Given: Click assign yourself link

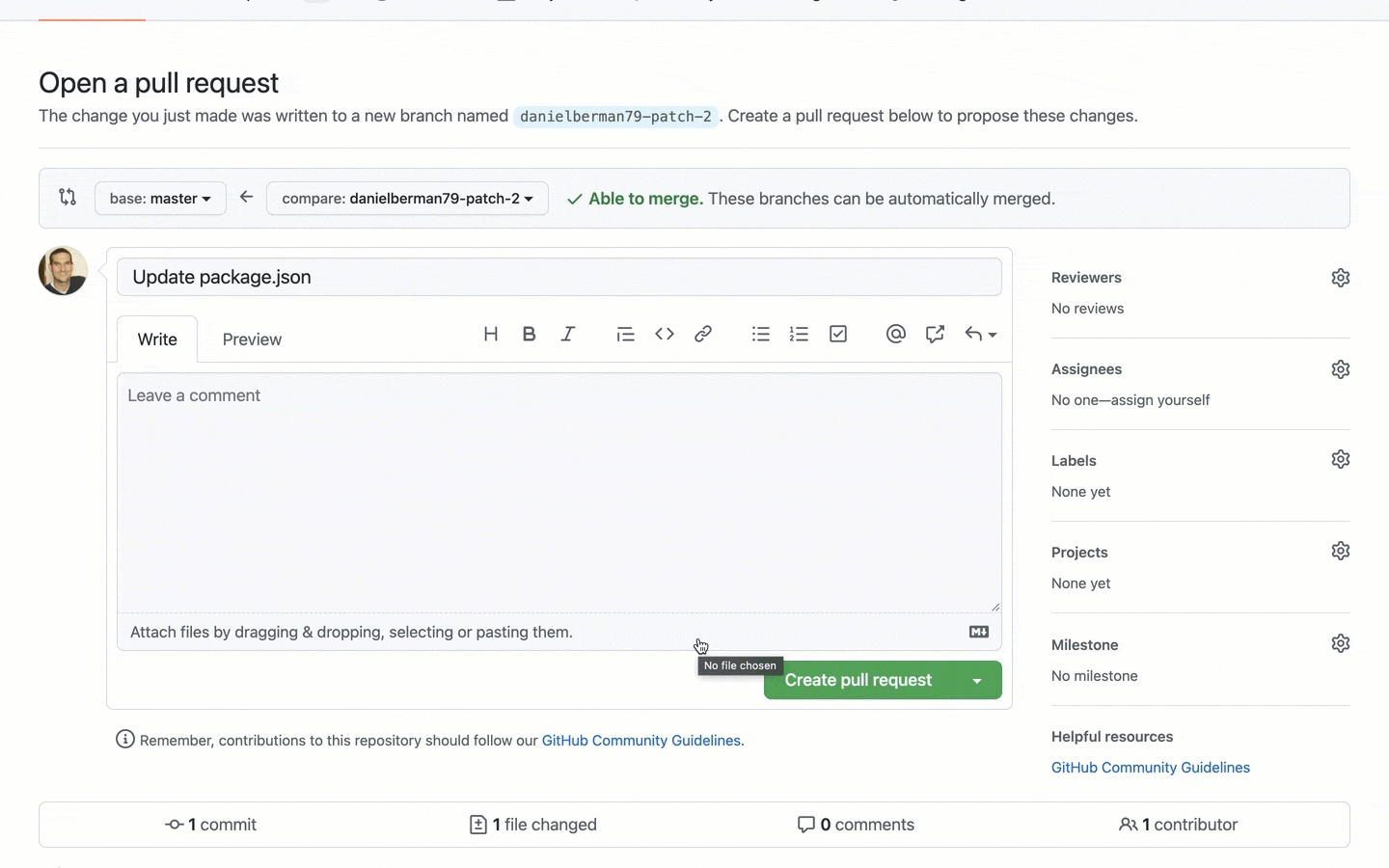Looking at the screenshot, I should coord(1160,400).
